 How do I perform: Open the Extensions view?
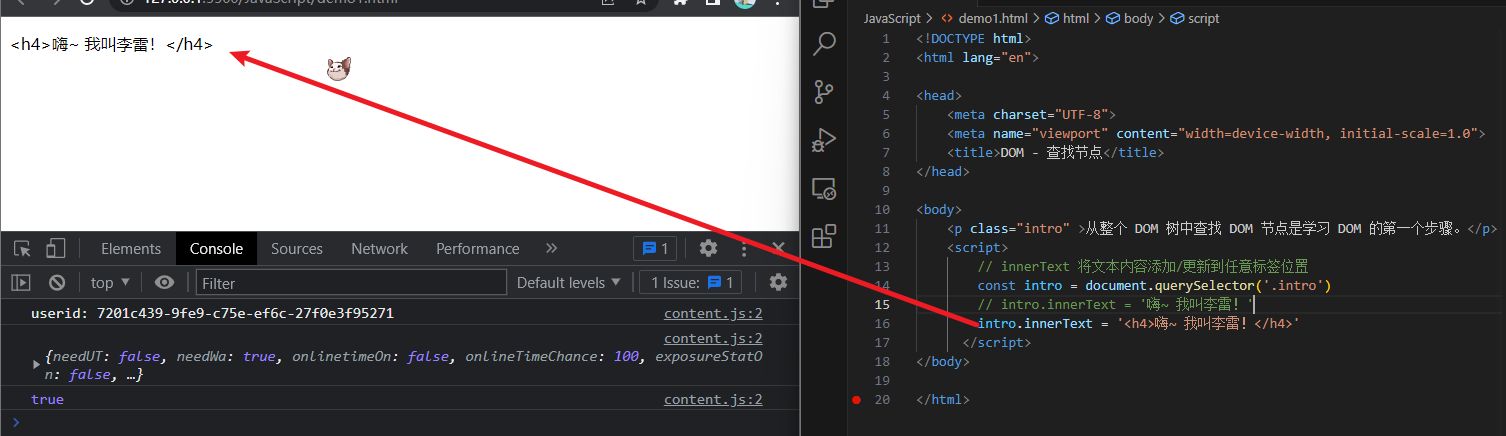click(x=824, y=236)
